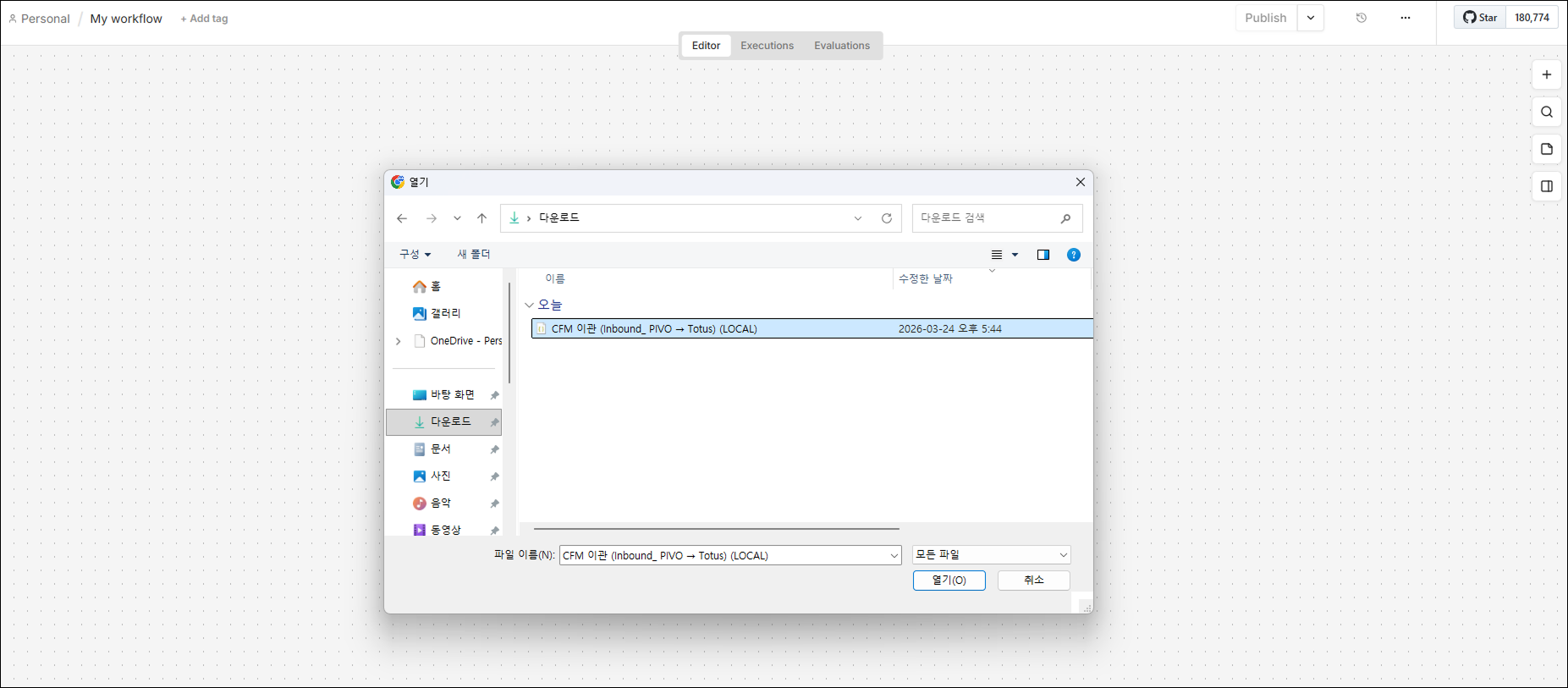This screenshot has width=1568, height=688.
Task: Click the Chrome icon in dialog title
Action: [x=398, y=182]
